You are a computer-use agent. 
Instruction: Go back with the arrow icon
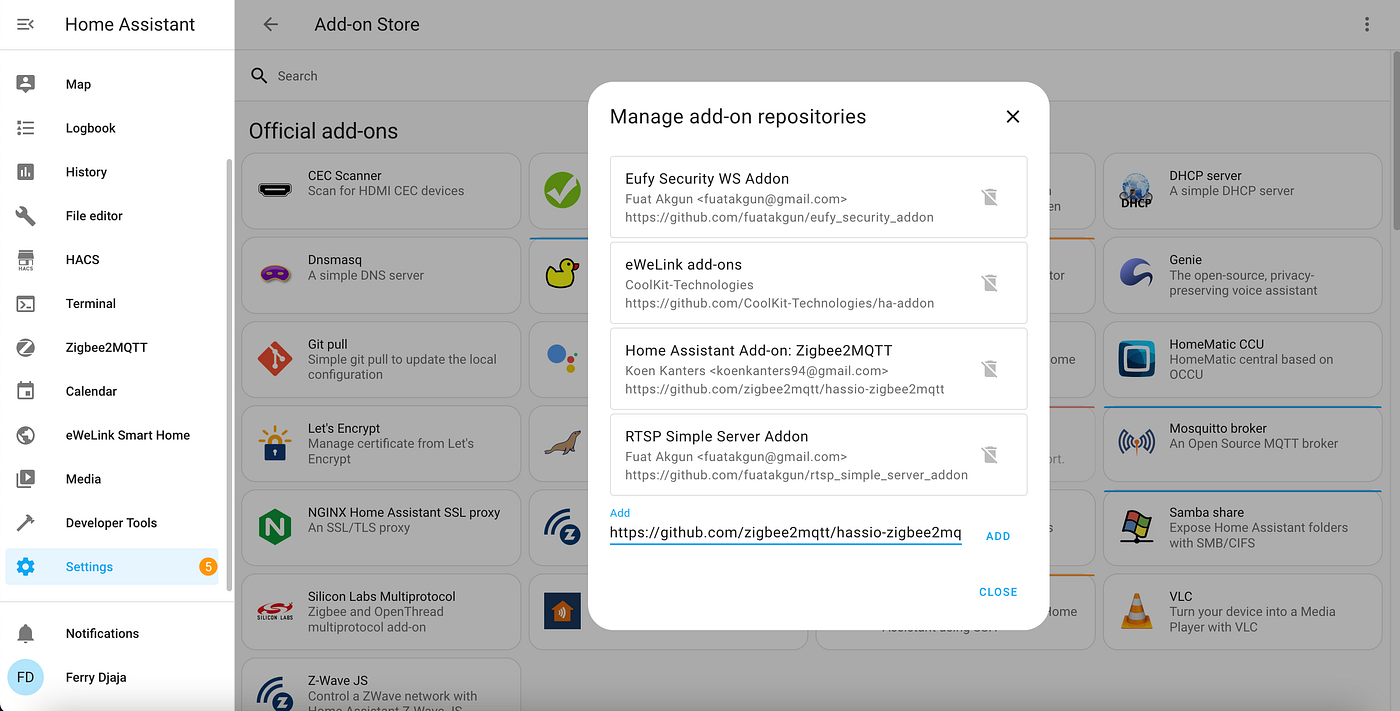270,24
